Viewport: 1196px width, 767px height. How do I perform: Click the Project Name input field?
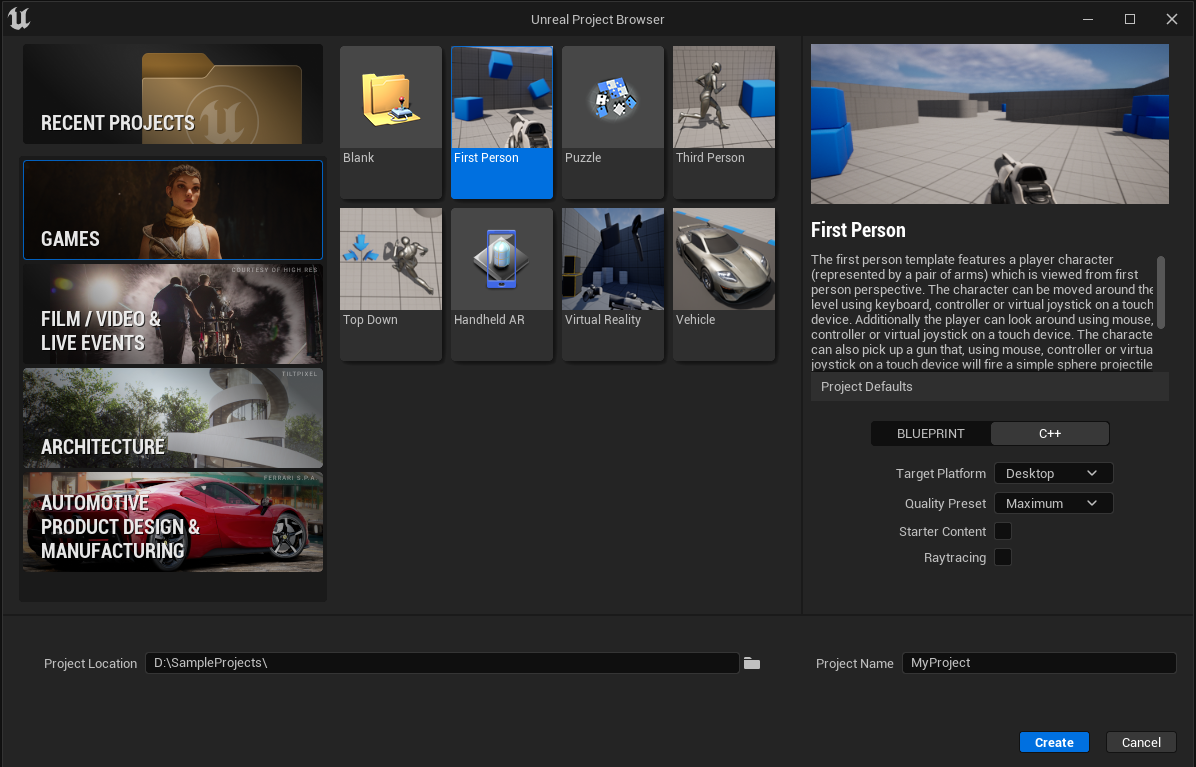[1038, 663]
